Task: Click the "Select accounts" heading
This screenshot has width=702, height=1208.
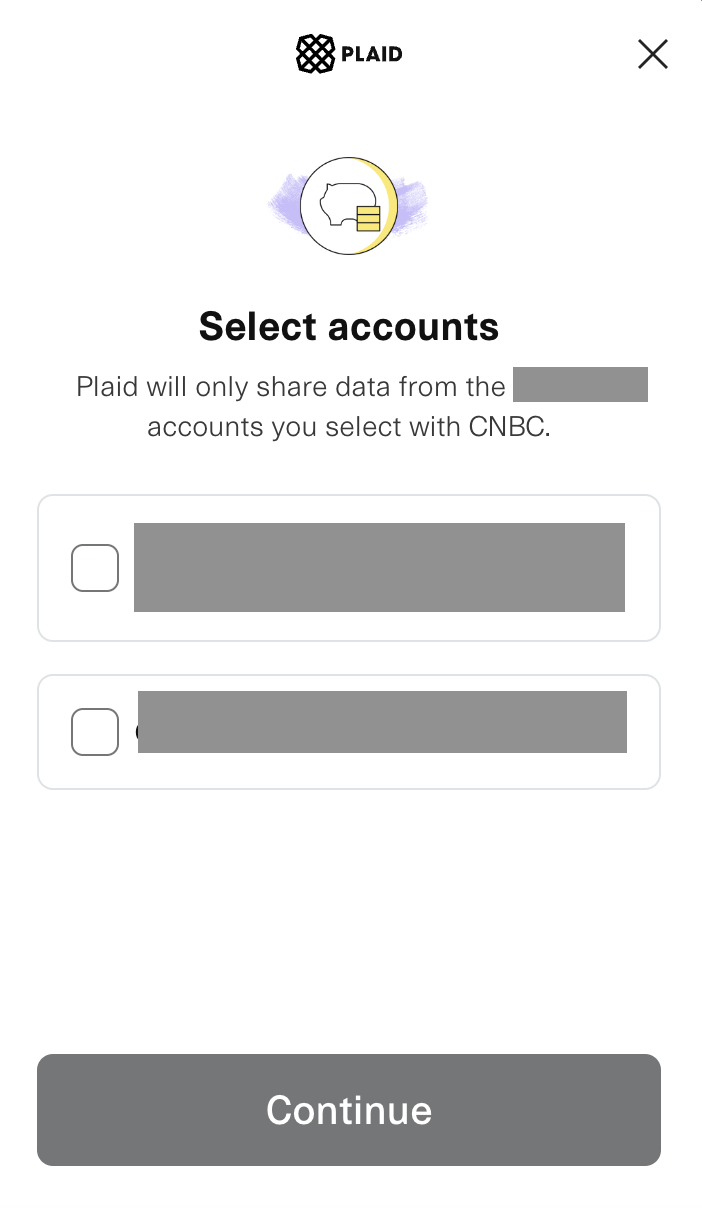Action: 349,327
